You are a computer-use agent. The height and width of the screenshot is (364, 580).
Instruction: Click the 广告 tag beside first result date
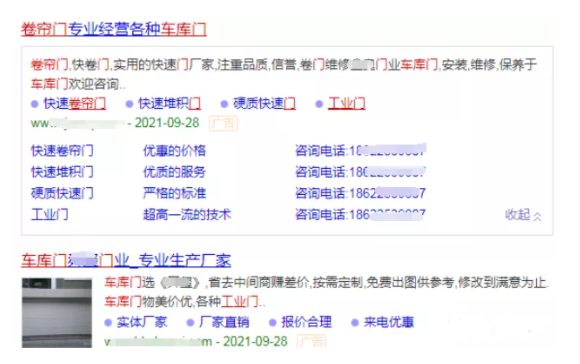(223, 123)
